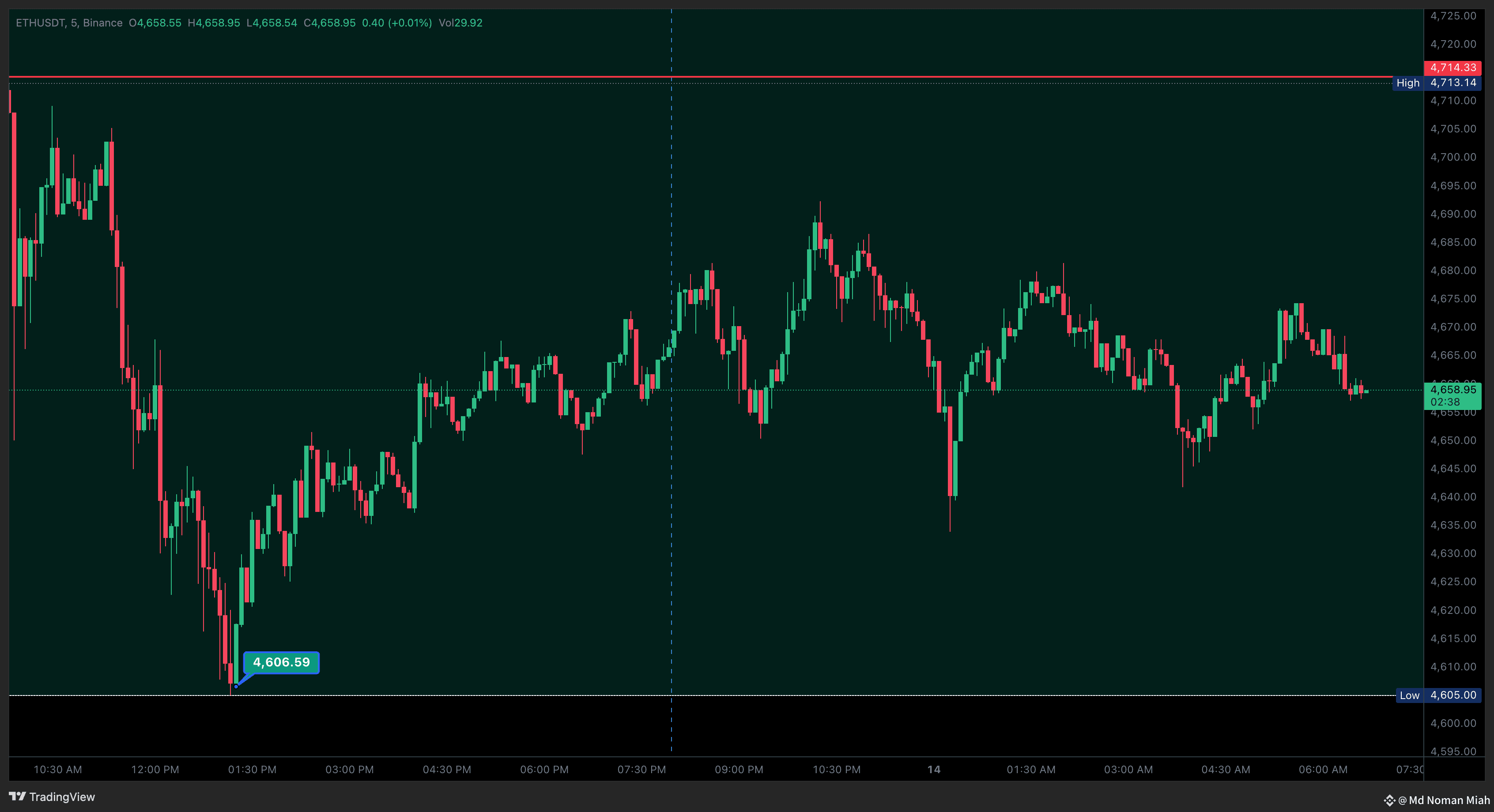Click the 4,620.00 price axis label
This screenshot has height=812, width=1494.
1453,610
